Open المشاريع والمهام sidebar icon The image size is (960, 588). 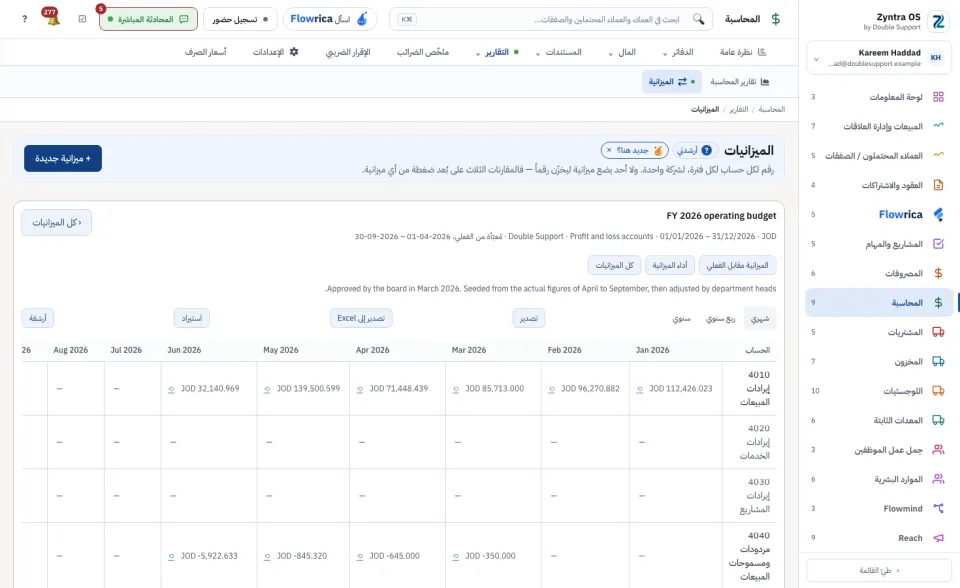click(x=938, y=244)
